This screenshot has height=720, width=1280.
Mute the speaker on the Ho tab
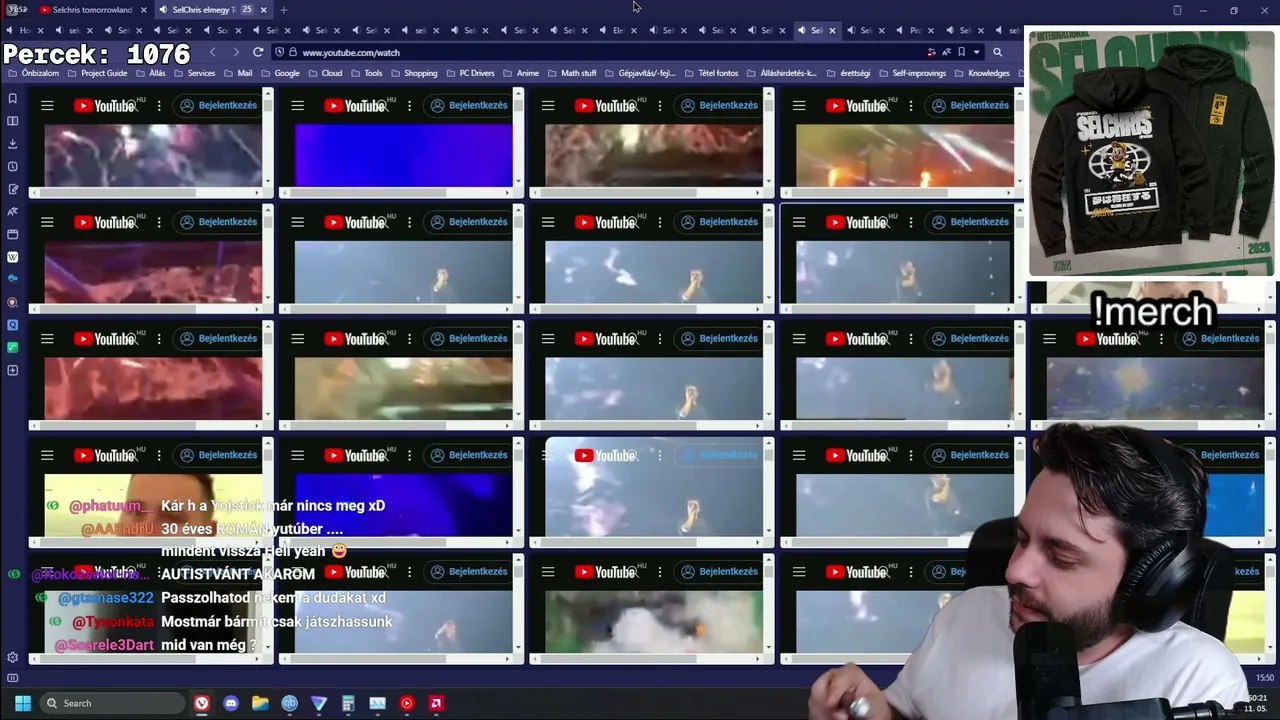[x=10, y=31]
